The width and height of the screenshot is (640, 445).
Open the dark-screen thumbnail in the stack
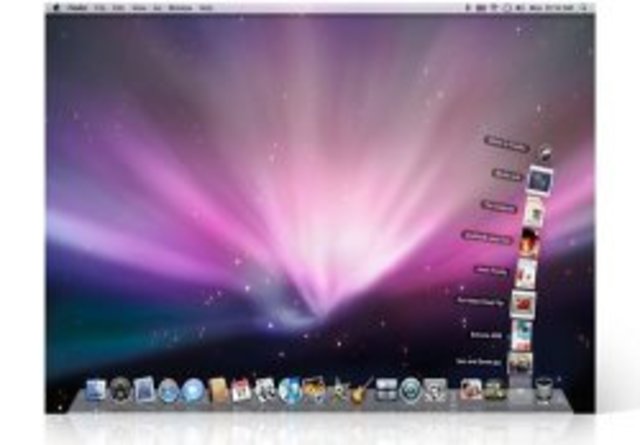click(x=540, y=179)
